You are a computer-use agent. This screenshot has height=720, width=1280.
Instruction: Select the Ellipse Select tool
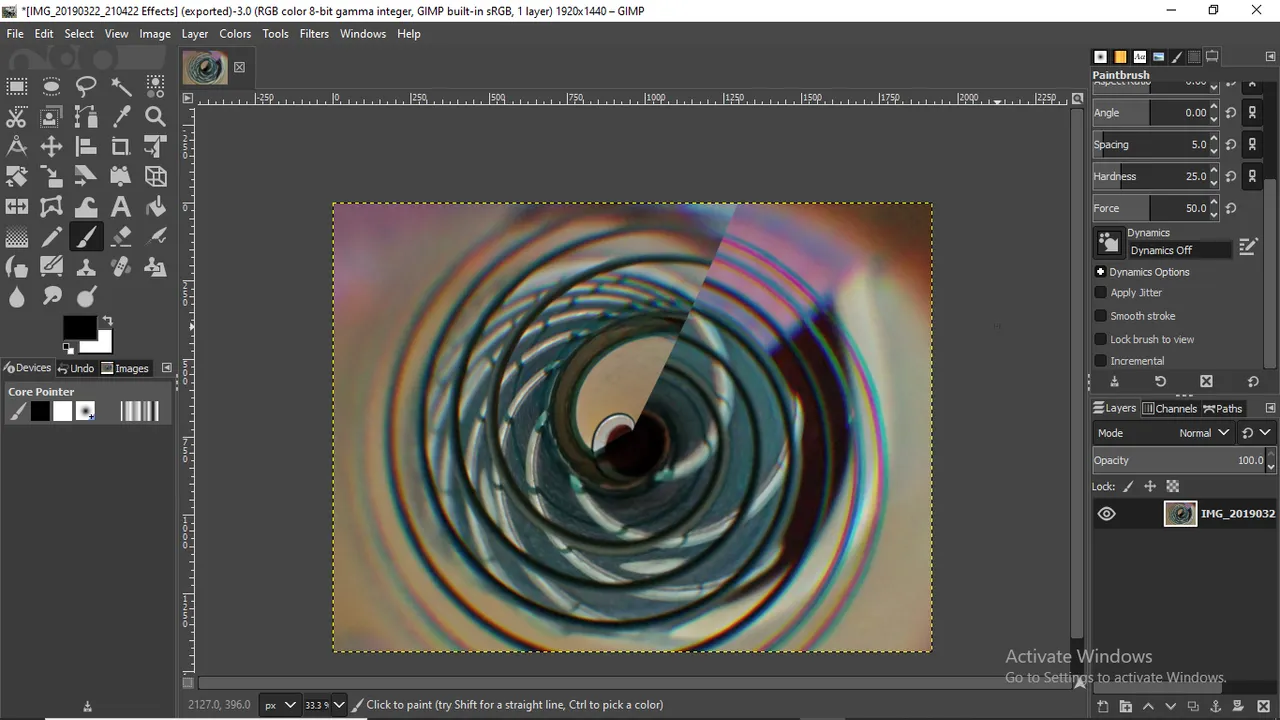pos(51,86)
